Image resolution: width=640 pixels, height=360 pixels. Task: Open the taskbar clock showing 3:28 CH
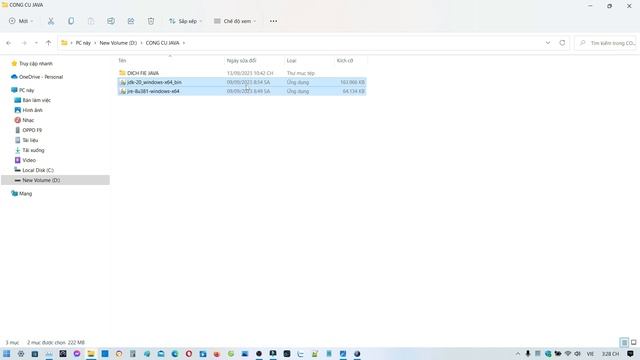(x=610, y=353)
